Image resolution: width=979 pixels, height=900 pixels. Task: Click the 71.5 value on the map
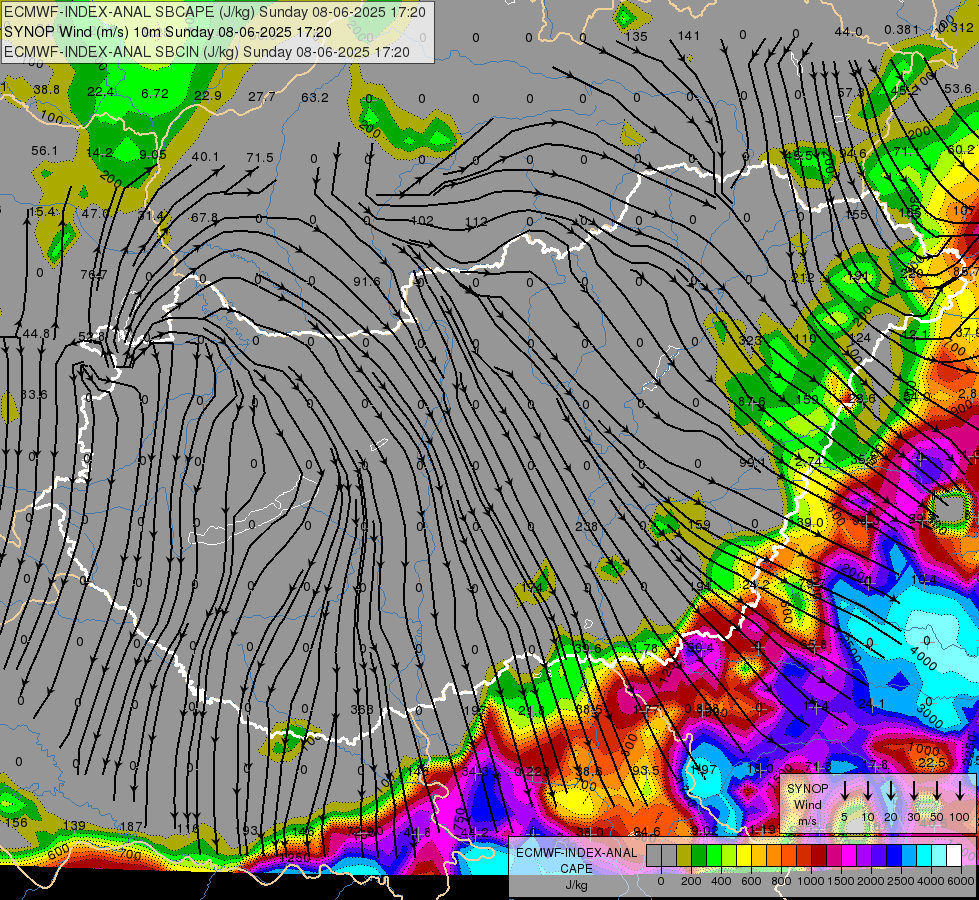(x=260, y=157)
